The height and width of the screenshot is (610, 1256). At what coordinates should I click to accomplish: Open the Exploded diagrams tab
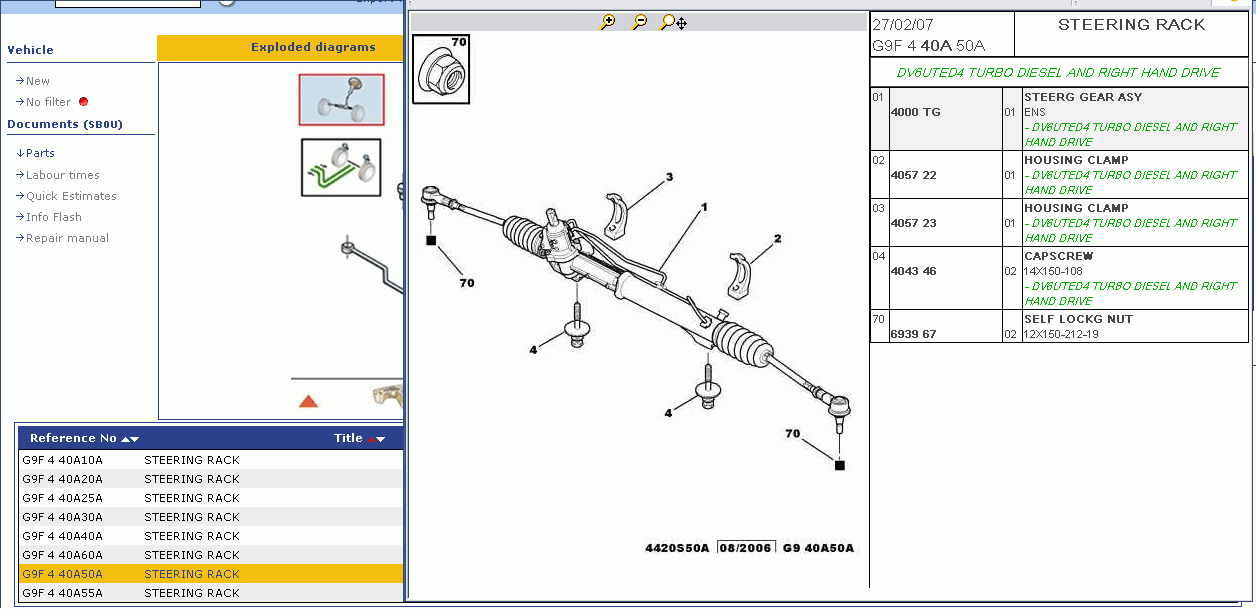[x=313, y=47]
